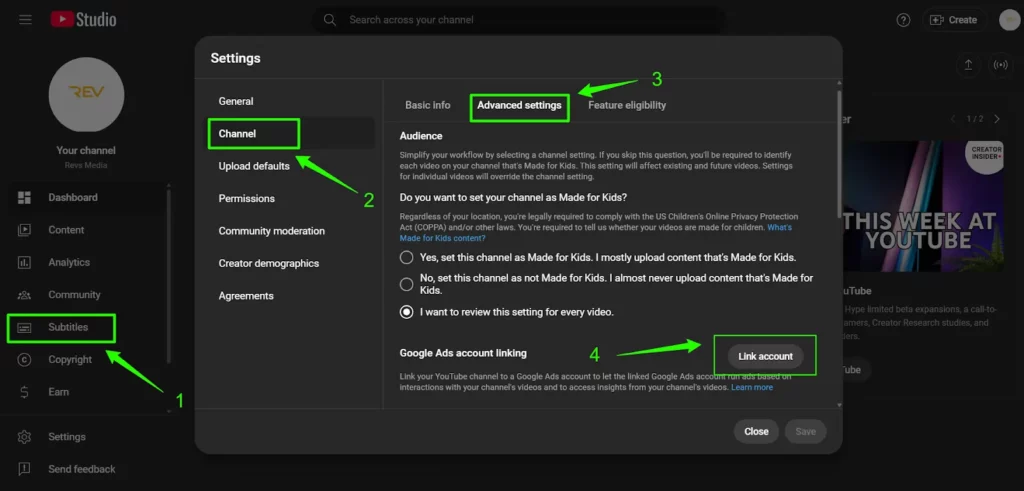Click the Dashboard grid icon in the sidebar

click(24, 198)
